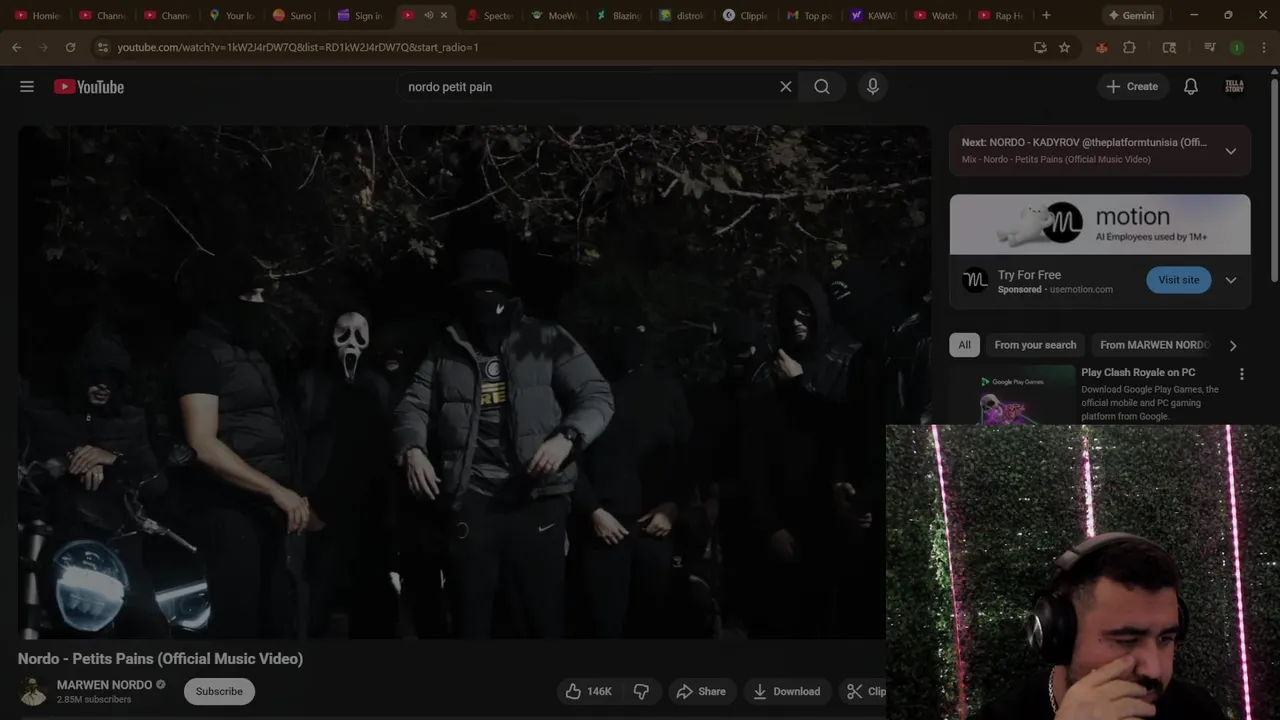
Task: Like the video with thumbs up
Action: point(588,691)
